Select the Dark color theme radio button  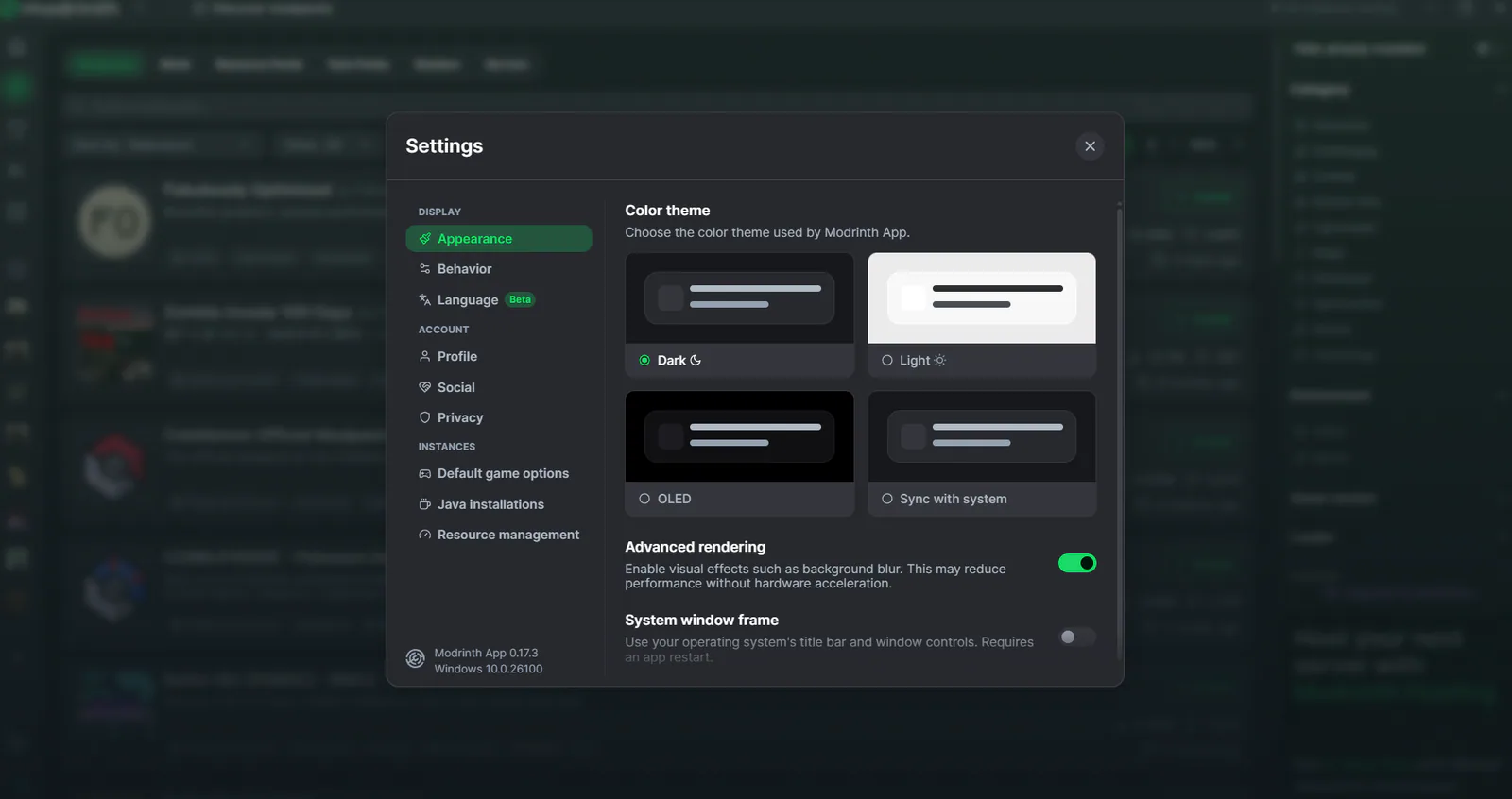[644, 361]
